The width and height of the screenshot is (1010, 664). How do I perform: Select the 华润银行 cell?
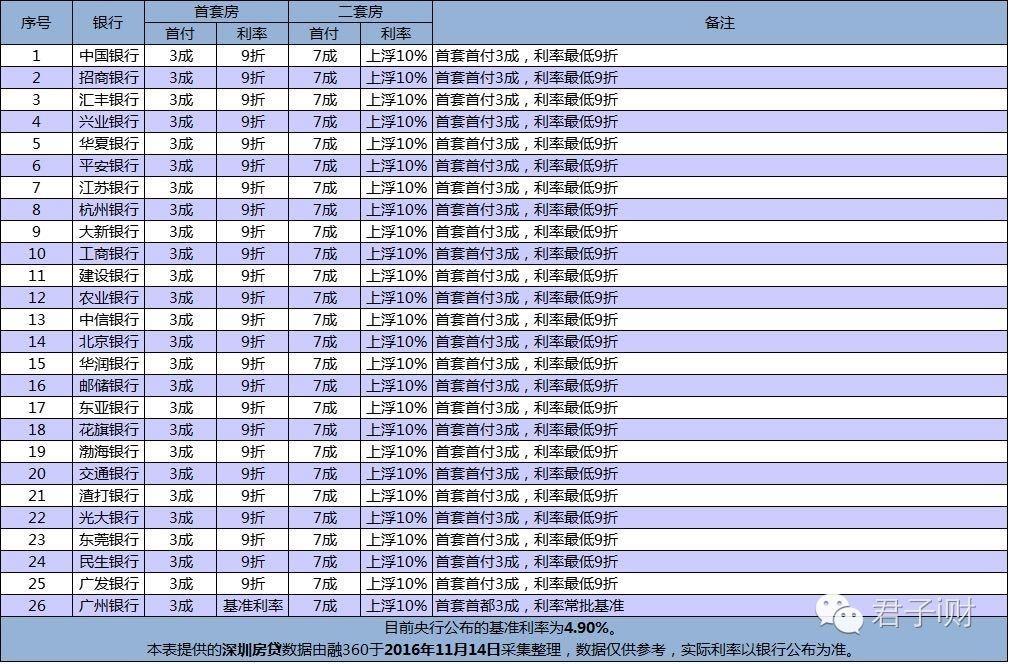[x=108, y=364]
